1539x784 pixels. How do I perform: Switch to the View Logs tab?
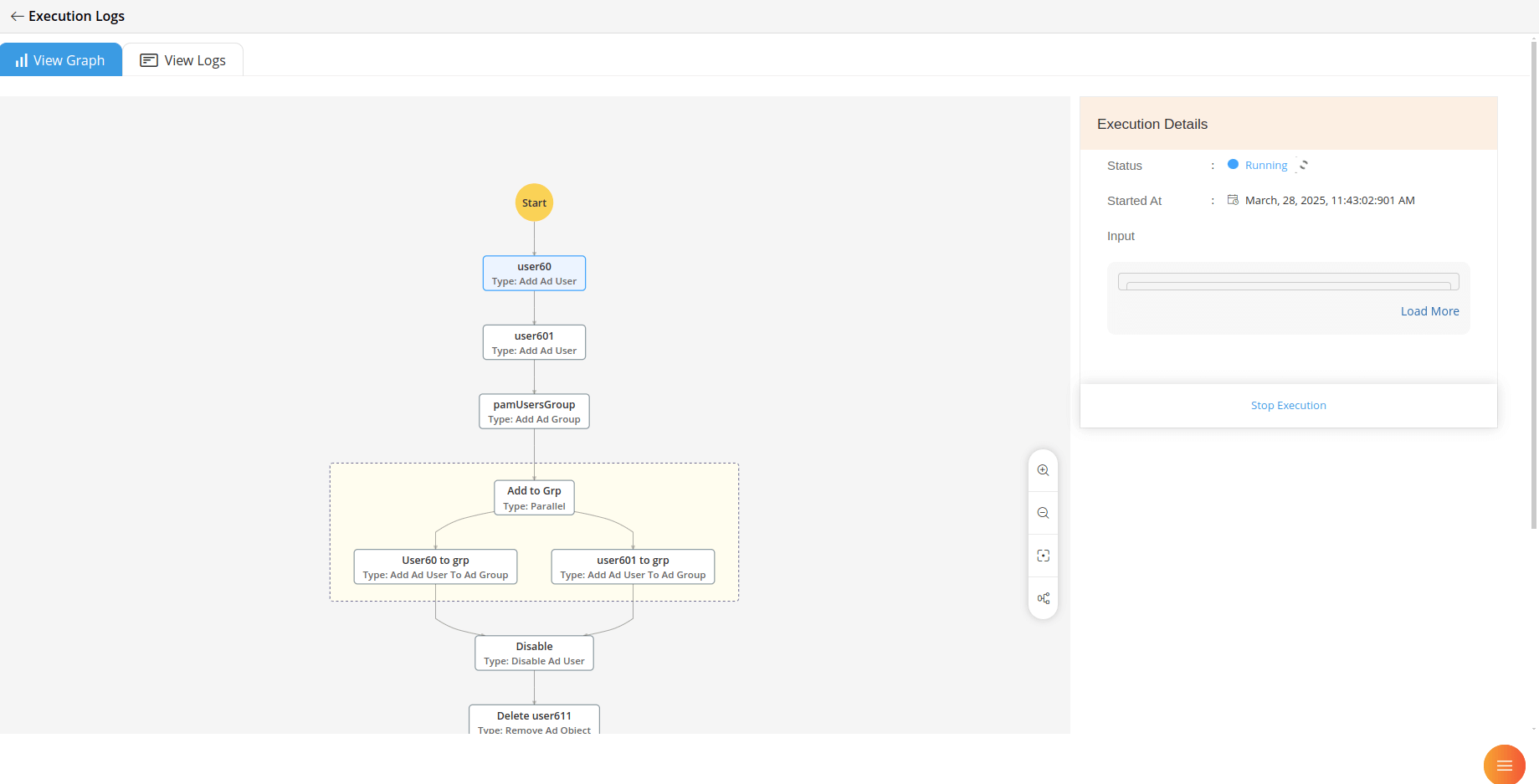pyautogui.click(x=182, y=59)
